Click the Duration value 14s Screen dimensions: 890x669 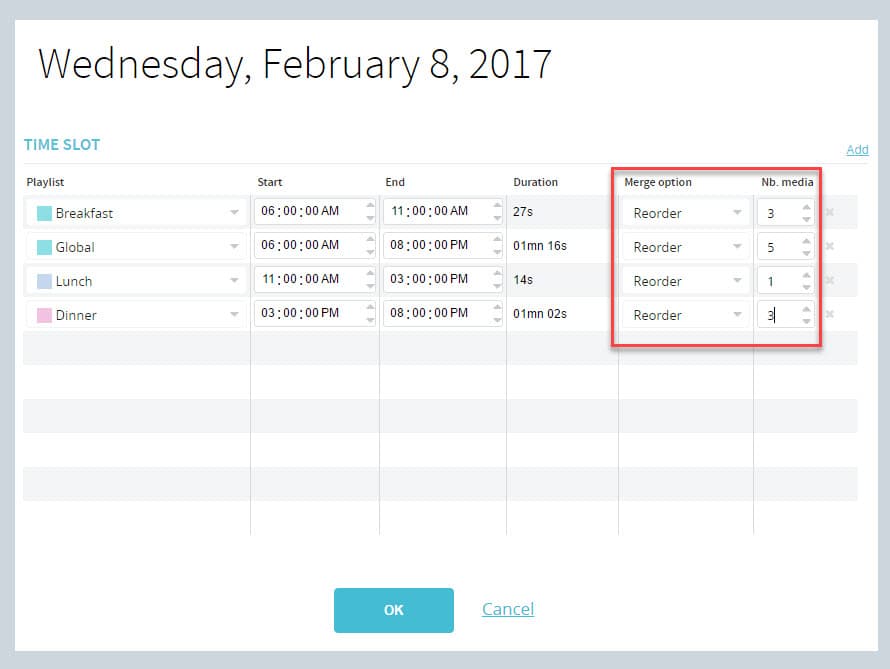(523, 280)
